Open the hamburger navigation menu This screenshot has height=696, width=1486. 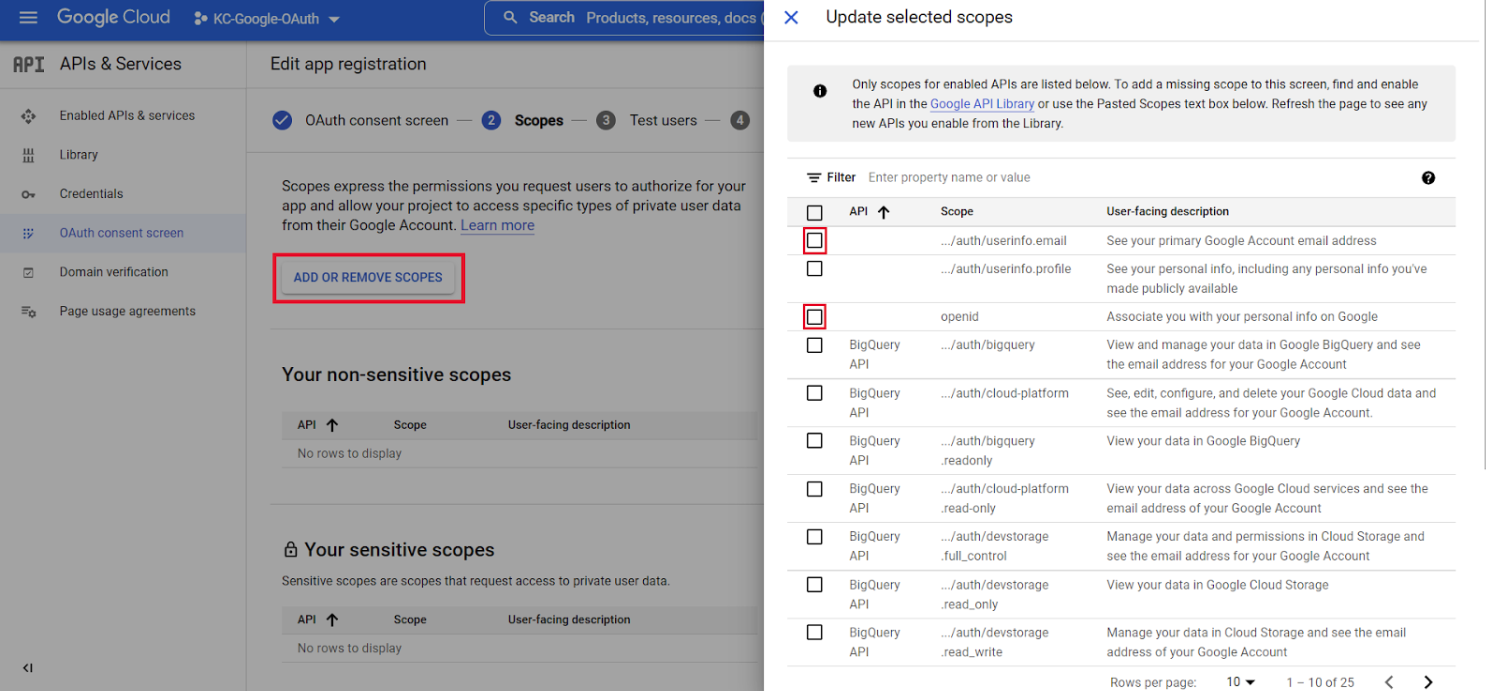(x=28, y=18)
